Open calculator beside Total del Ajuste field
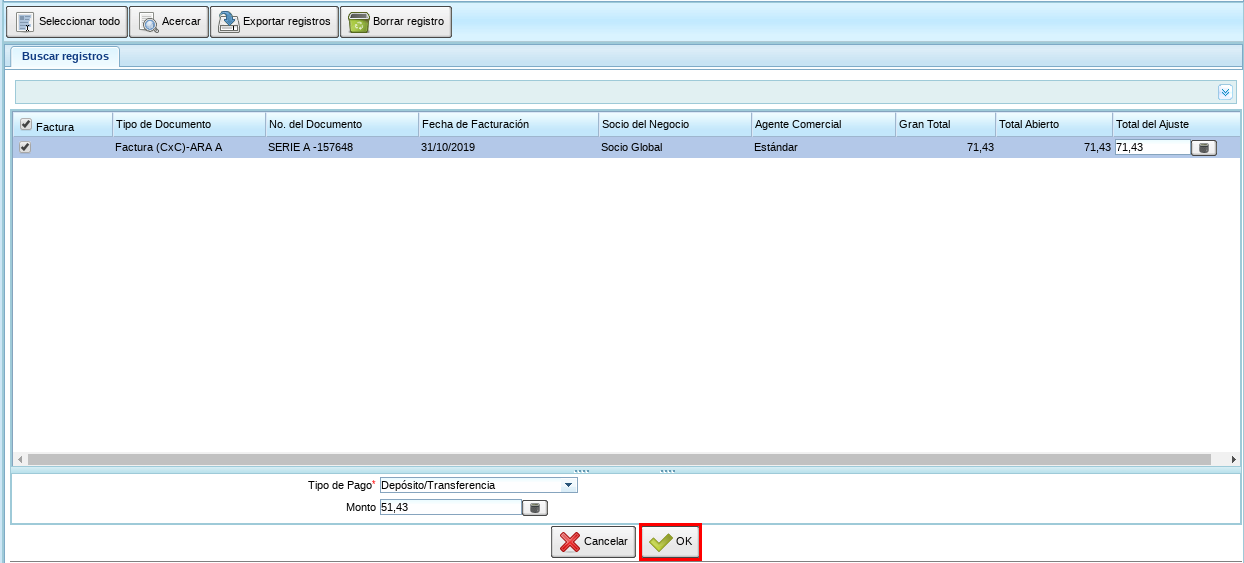 point(1204,148)
